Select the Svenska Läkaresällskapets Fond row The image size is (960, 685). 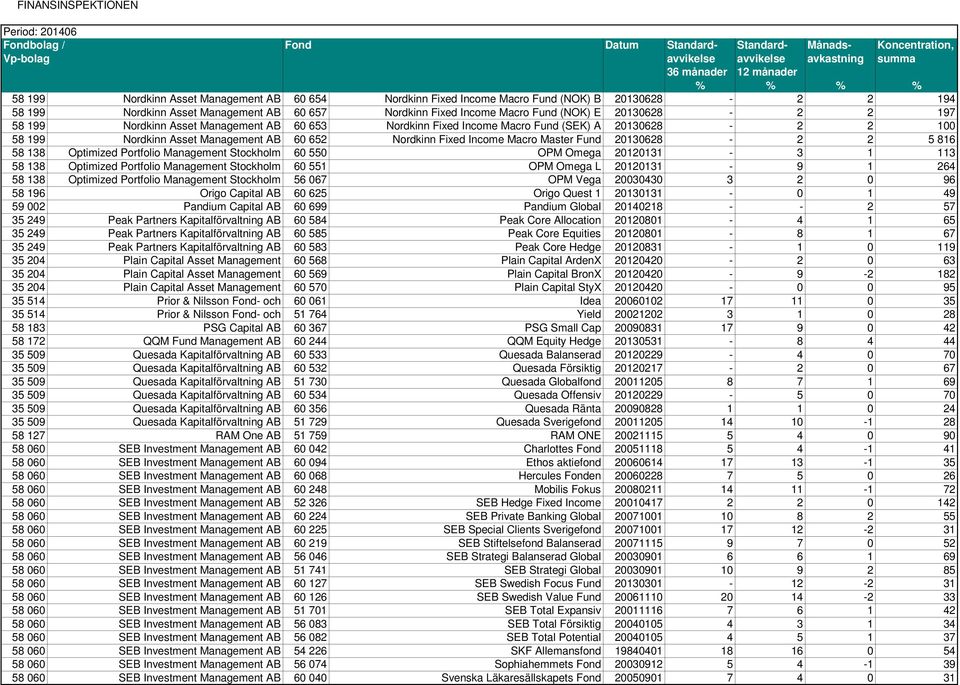click(479, 678)
